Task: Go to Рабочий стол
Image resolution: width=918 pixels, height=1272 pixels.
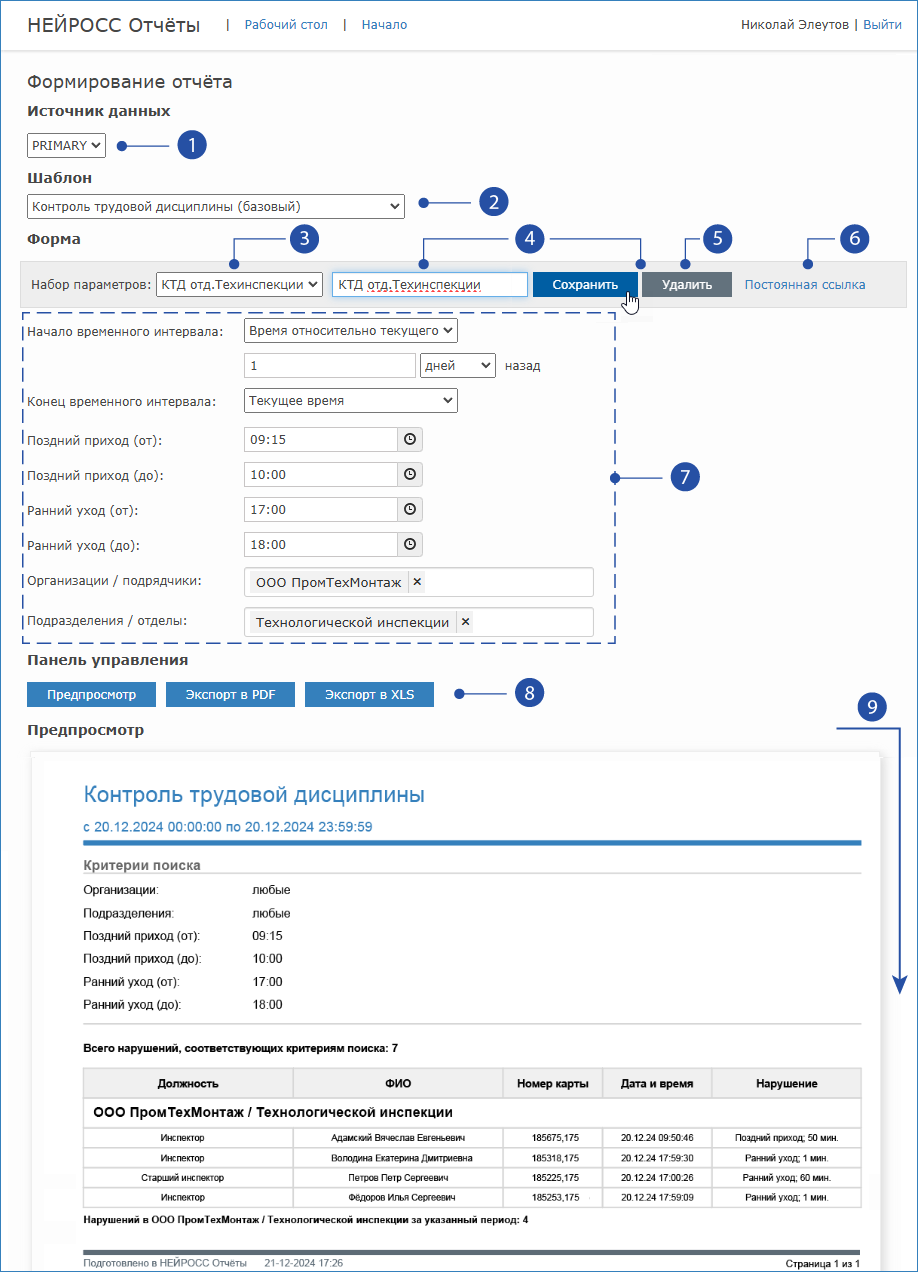Action: coord(286,25)
